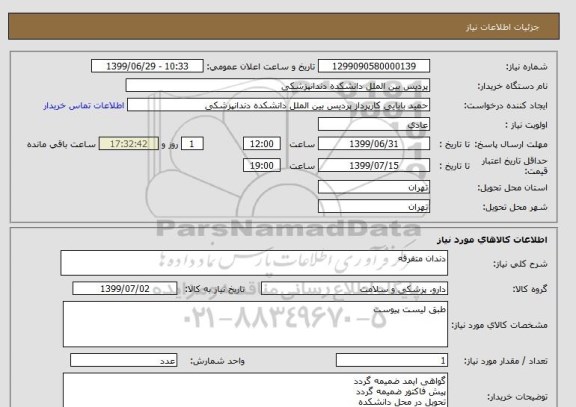This screenshot has width=576, height=407.
Task: Click price validity time 19:00
Action: coord(262,165)
